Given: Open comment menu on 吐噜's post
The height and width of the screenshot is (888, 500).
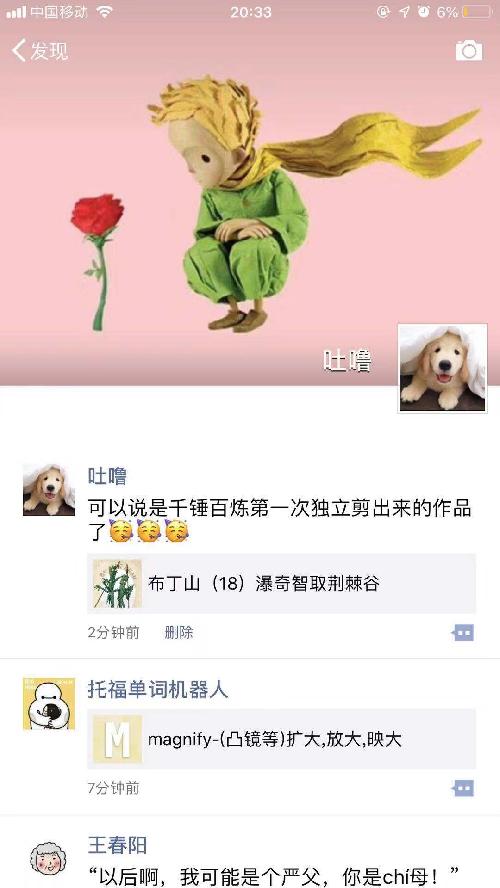Looking at the screenshot, I should coord(463,633).
